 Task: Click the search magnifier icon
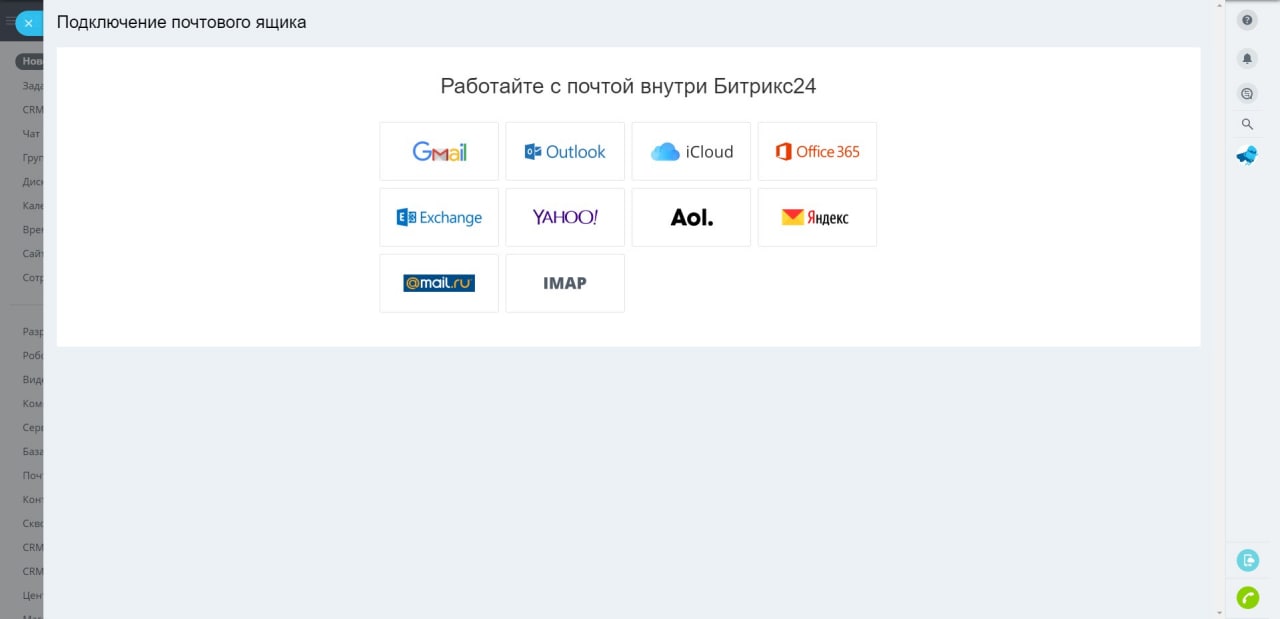1247,124
